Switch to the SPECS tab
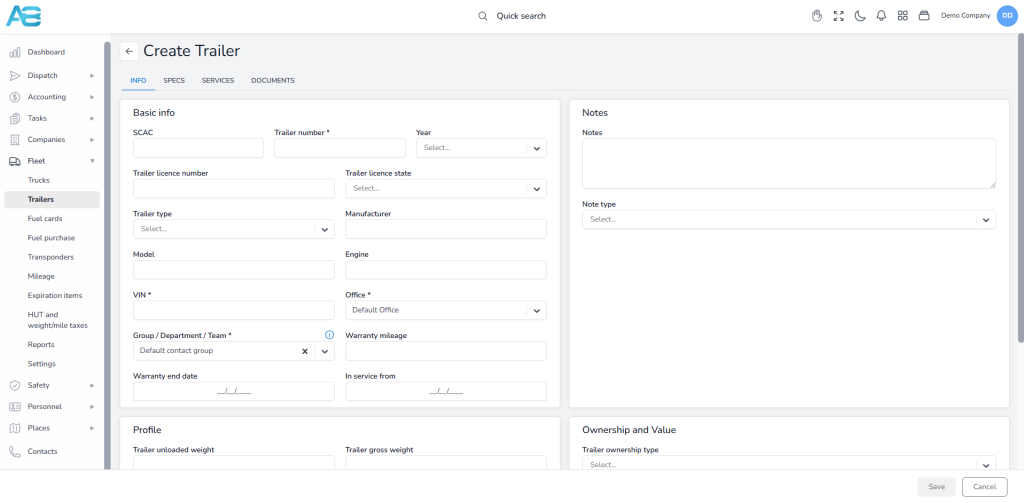This screenshot has width=1024, height=503. click(174, 81)
